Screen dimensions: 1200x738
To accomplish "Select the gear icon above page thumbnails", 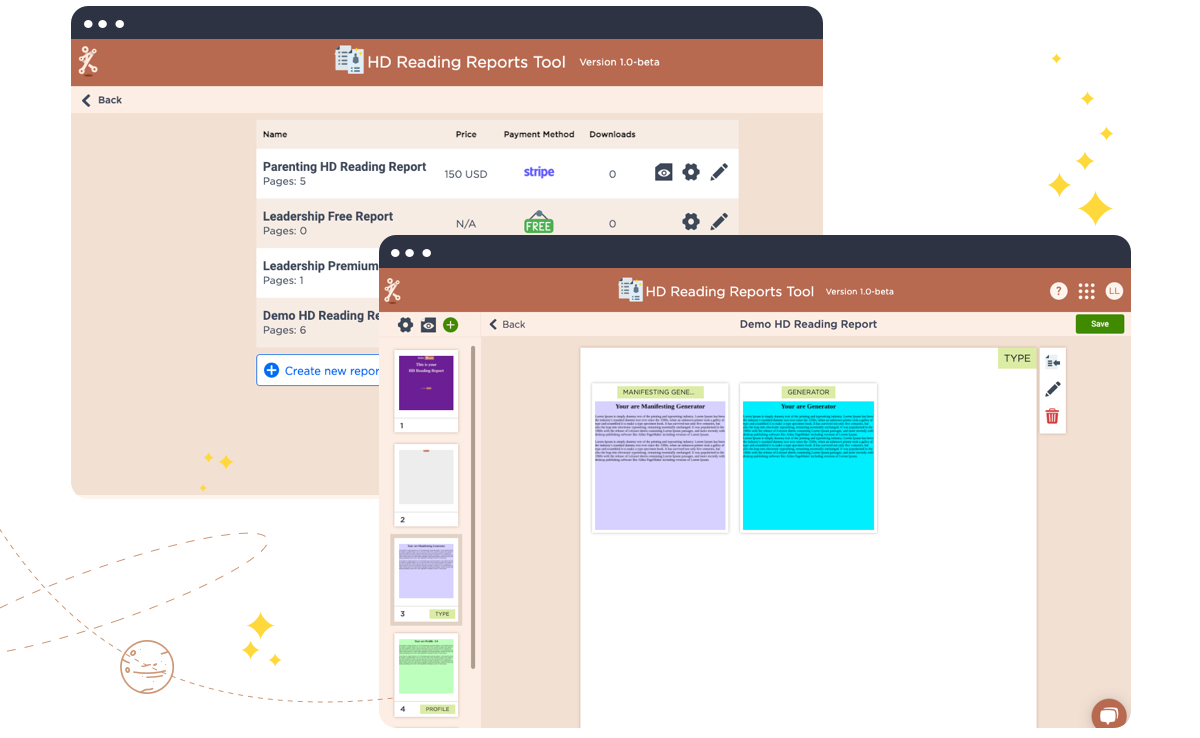I will (x=405, y=325).
